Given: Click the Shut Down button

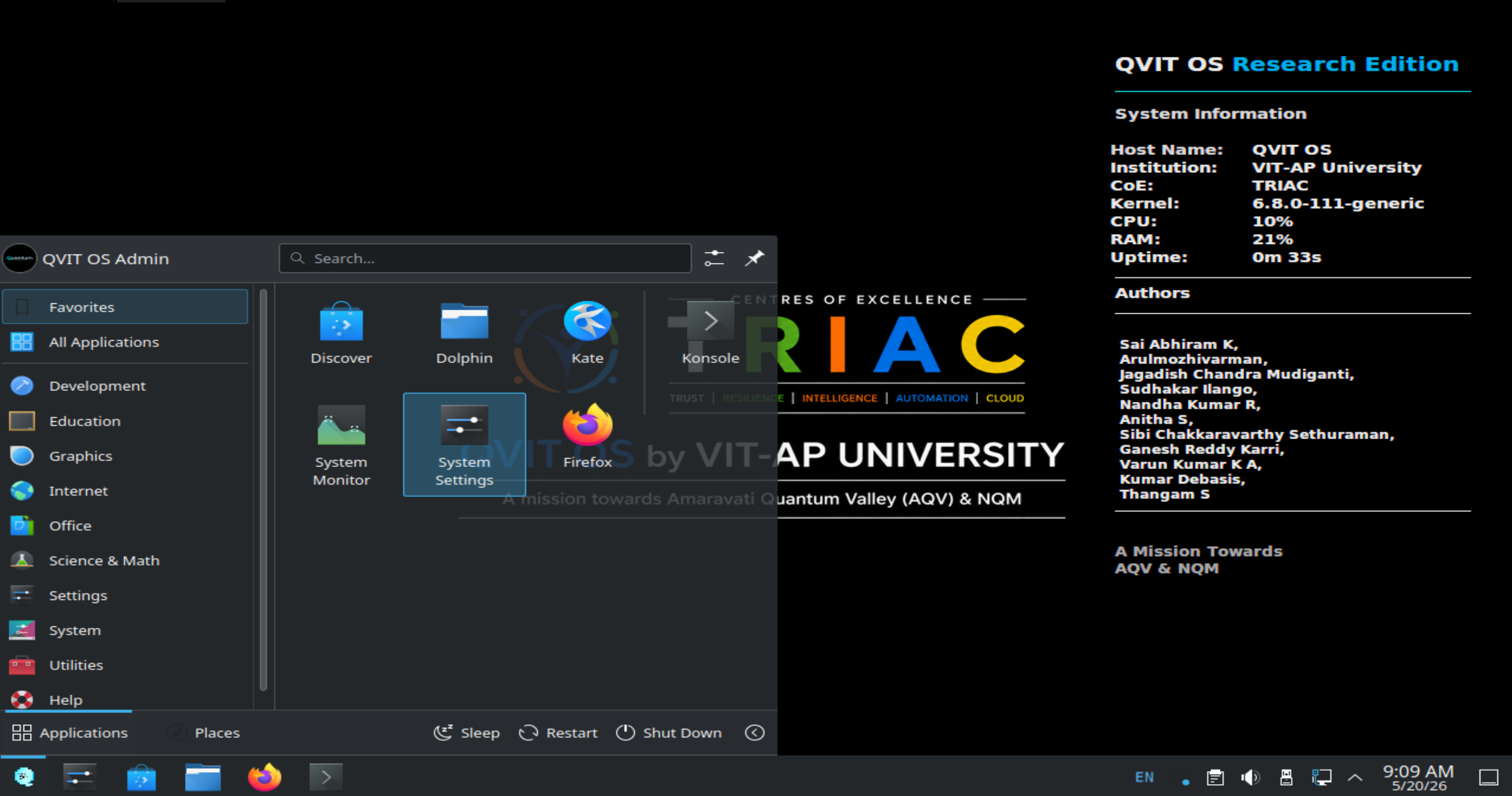Looking at the screenshot, I should (x=669, y=733).
